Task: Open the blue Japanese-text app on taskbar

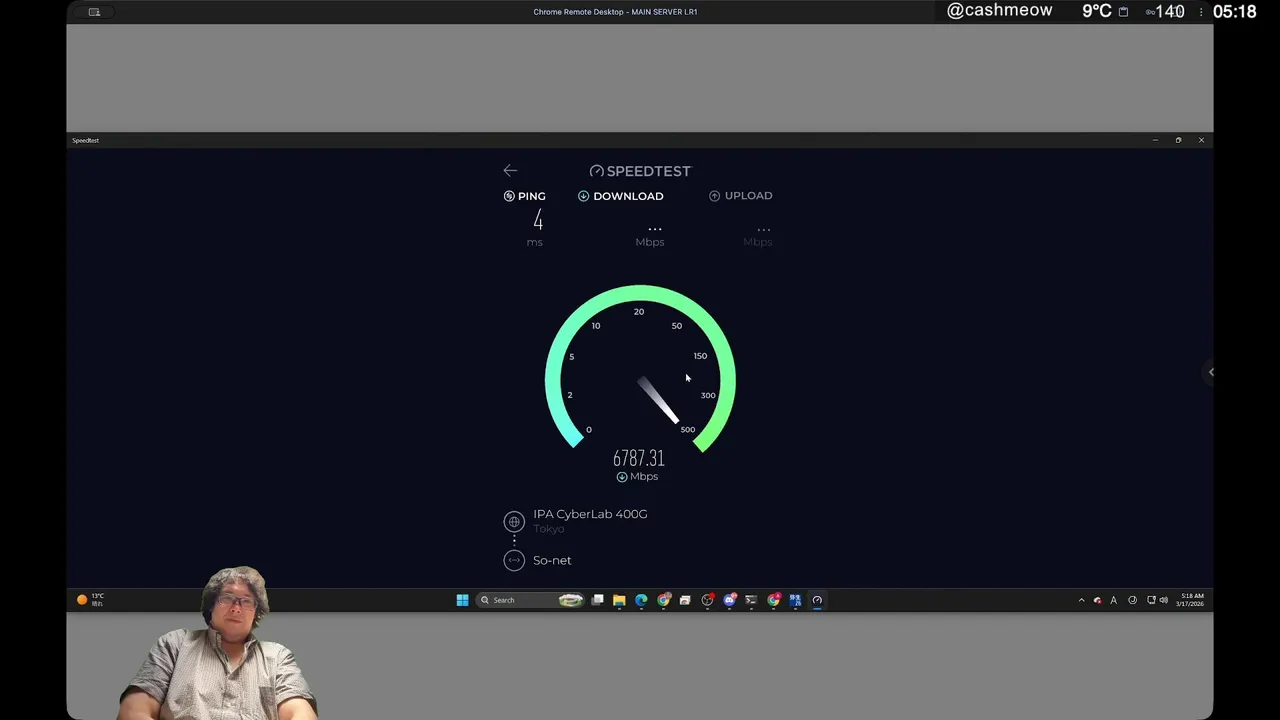Action: 795,600
